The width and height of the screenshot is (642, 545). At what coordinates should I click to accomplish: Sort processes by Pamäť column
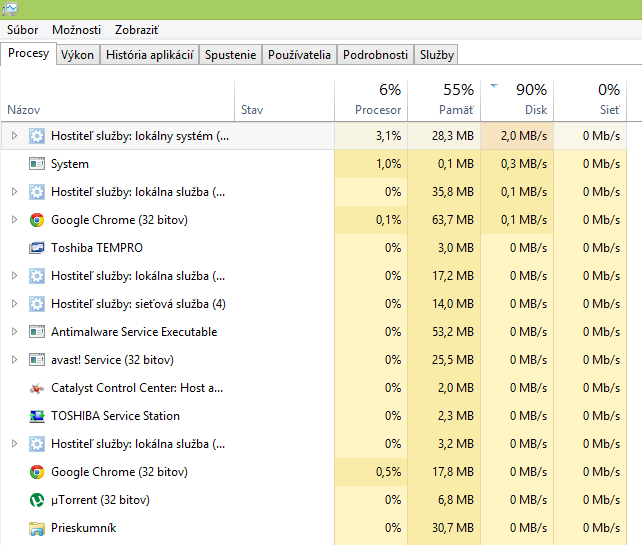[456, 100]
